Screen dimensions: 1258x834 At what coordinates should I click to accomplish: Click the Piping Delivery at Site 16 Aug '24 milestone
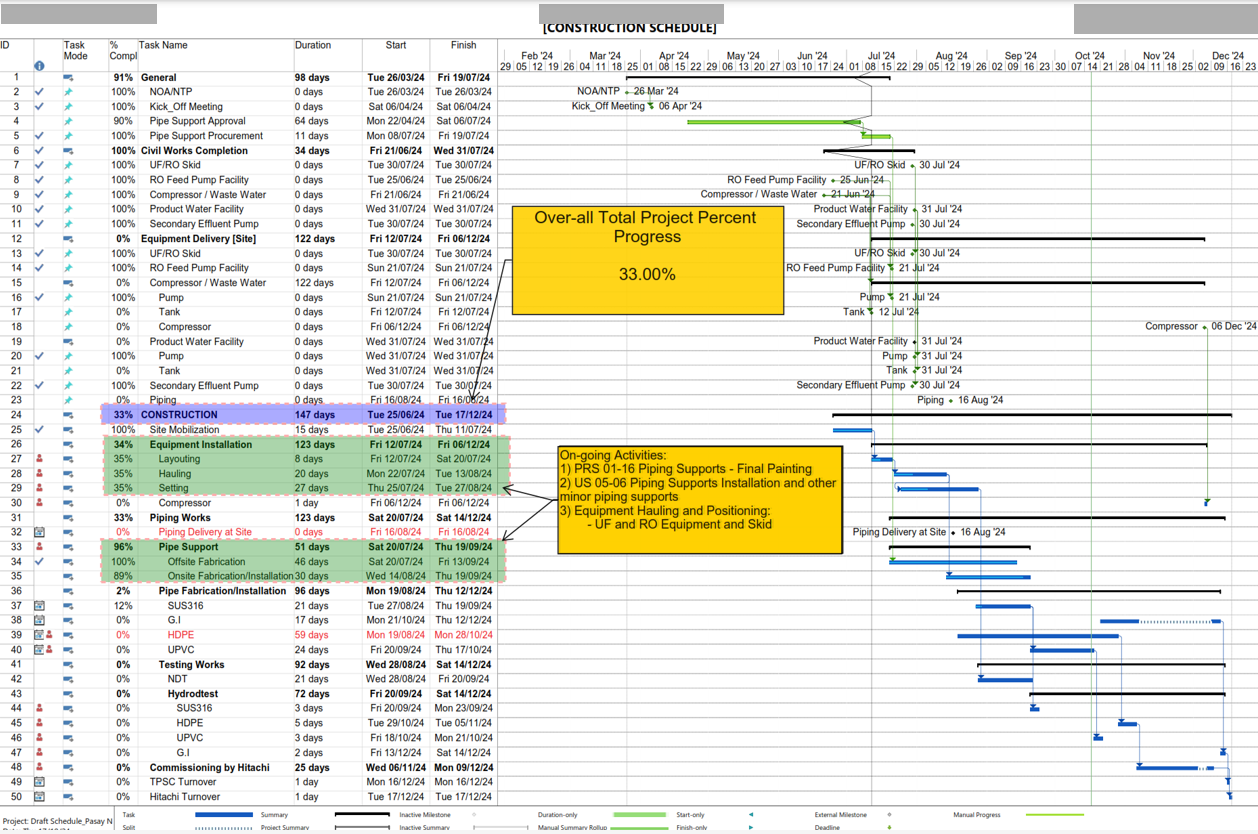[x=929, y=533]
